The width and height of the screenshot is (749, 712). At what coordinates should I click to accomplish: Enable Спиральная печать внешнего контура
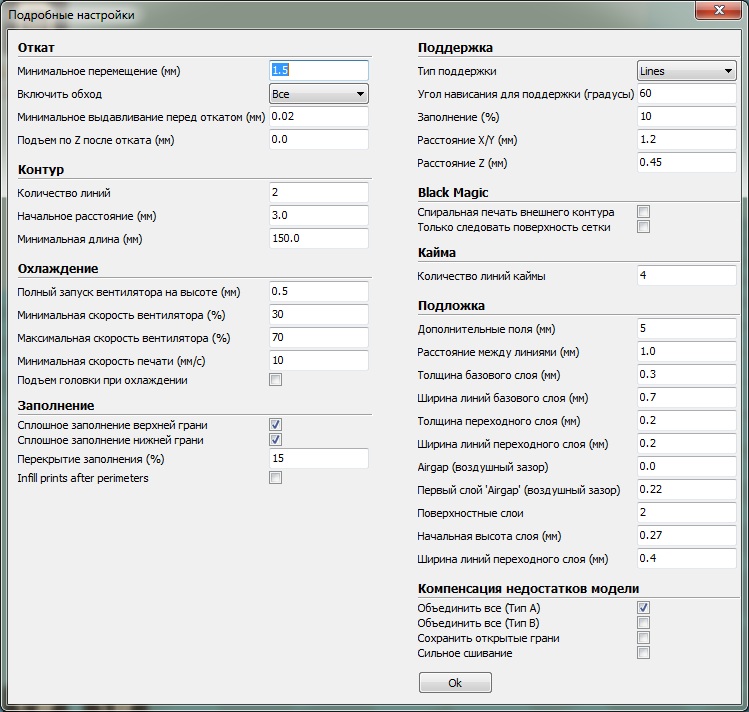(x=643, y=212)
